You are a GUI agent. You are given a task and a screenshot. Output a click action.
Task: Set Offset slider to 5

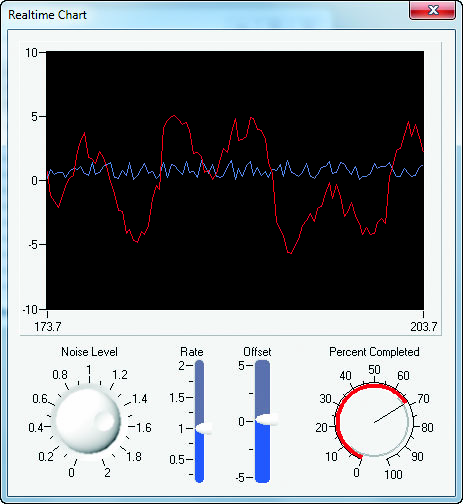pyautogui.click(x=262, y=366)
